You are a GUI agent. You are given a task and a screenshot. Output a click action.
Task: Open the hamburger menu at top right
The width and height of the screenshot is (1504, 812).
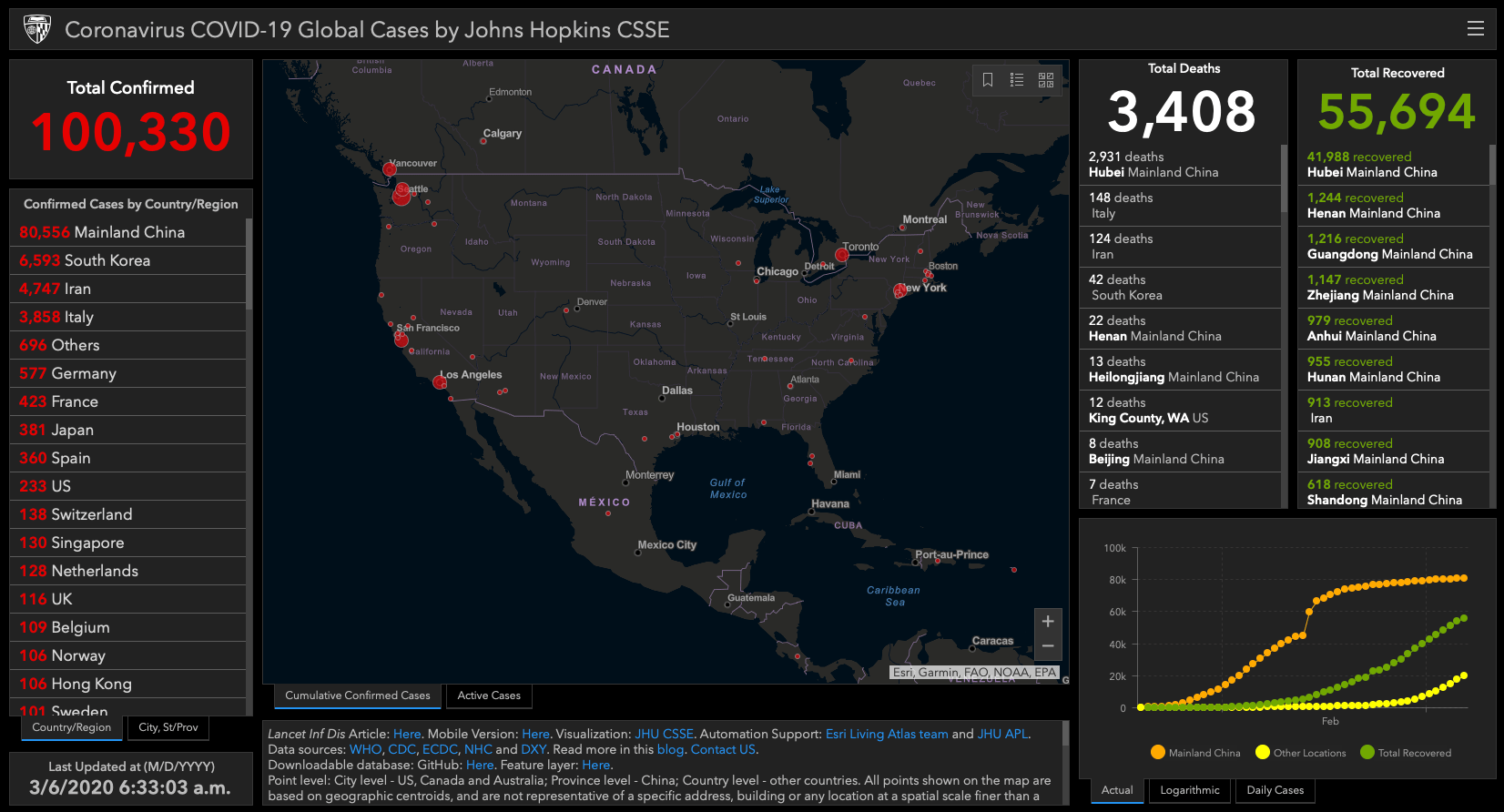click(x=1476, y=29)
